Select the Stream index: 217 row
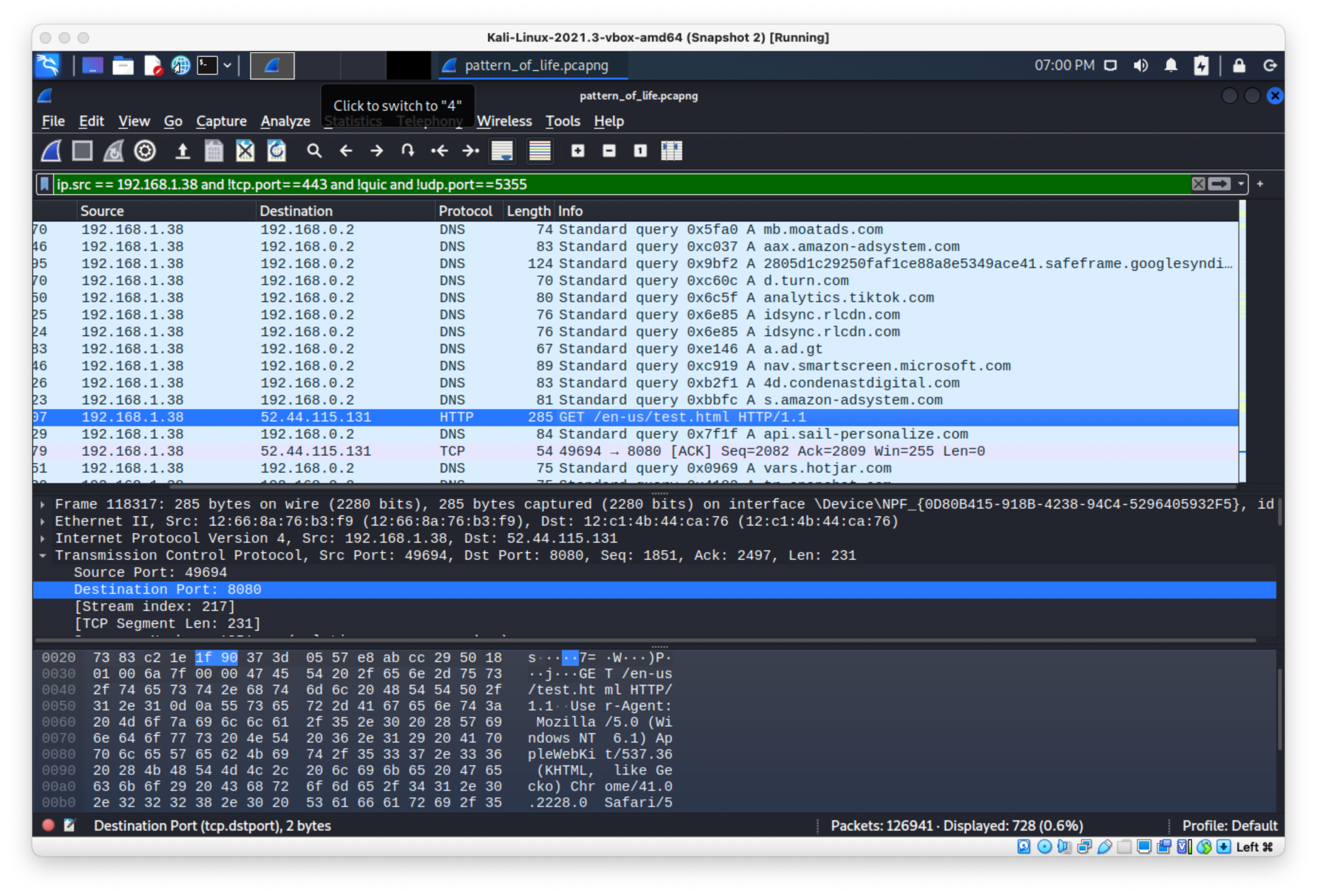This screenshot has height=896, width=1317. [x=654, y=606]
